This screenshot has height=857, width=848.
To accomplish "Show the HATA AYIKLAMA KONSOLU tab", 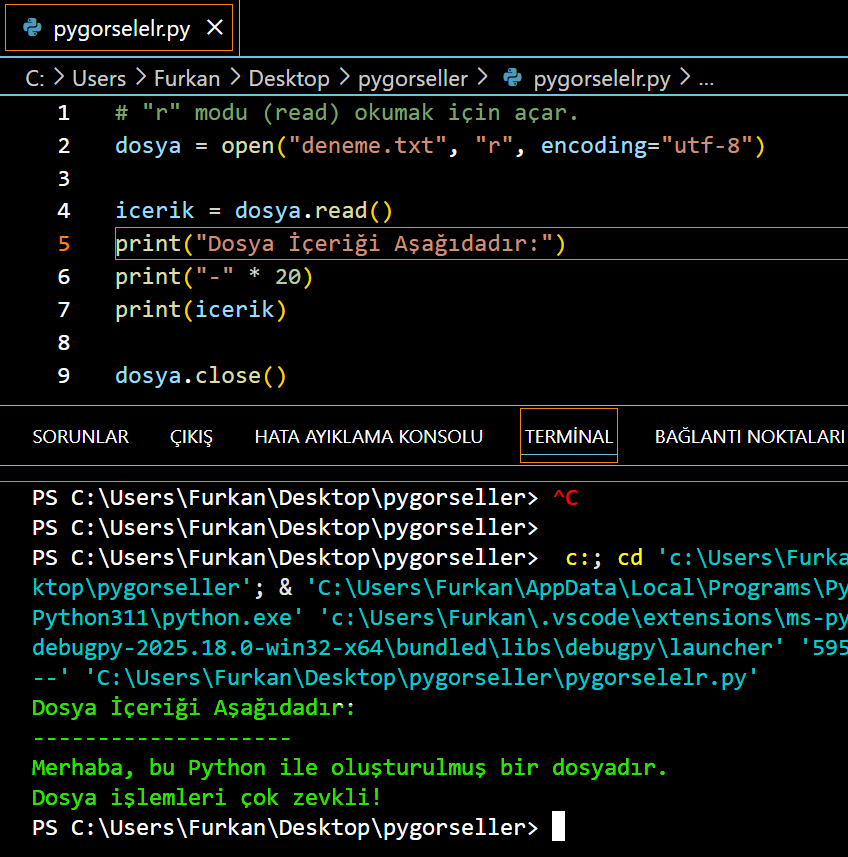I will pyautogui.click(x=368, y=437).
